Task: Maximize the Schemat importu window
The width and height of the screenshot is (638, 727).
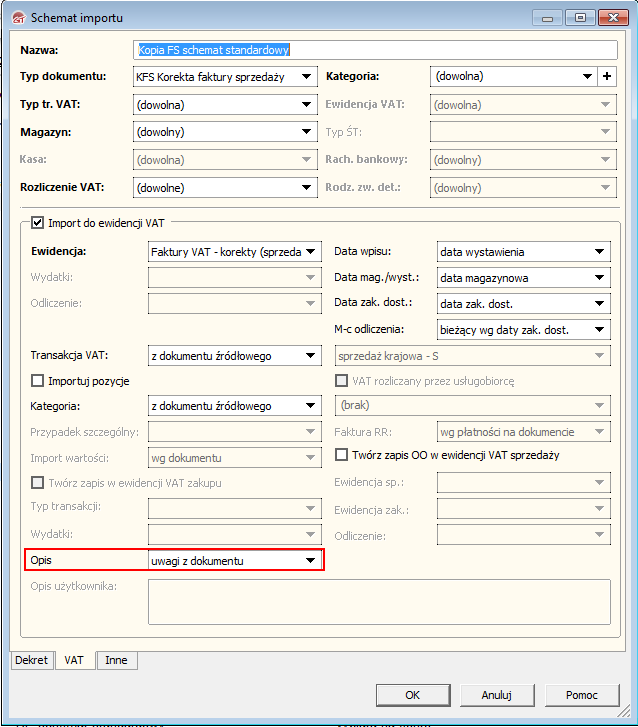Action: coord(579,17)
